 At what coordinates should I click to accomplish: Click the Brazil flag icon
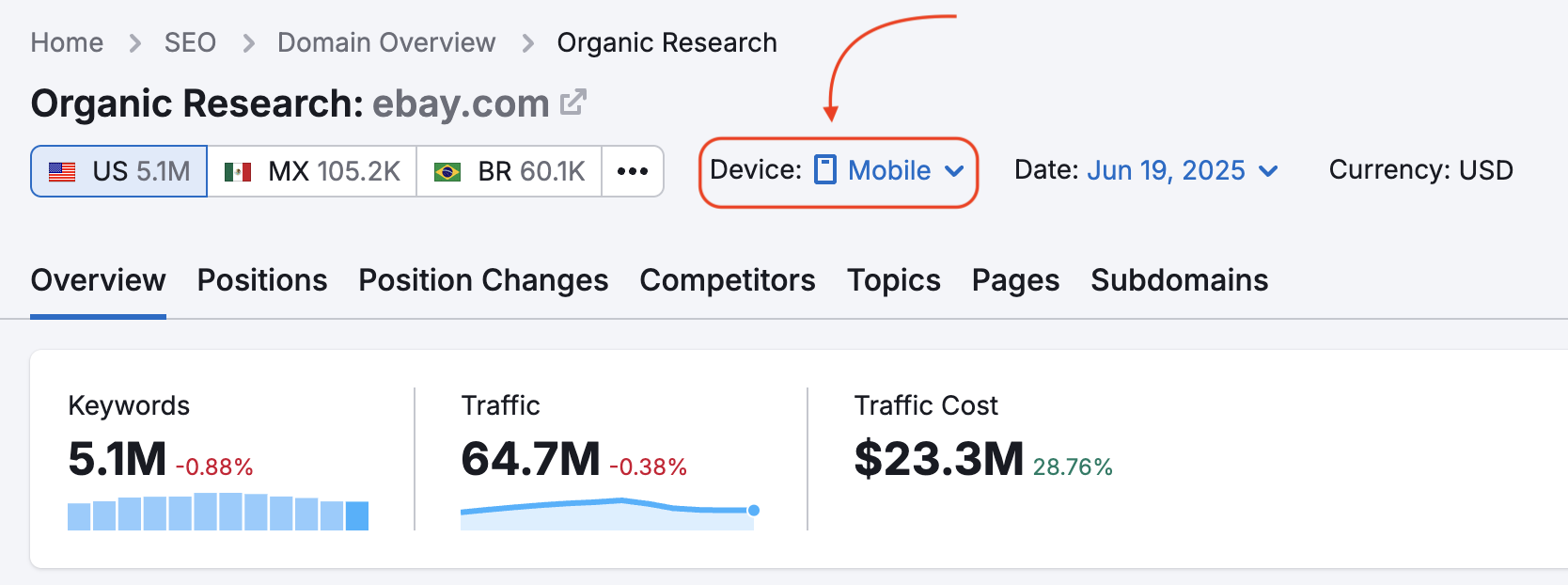point(449,171)
